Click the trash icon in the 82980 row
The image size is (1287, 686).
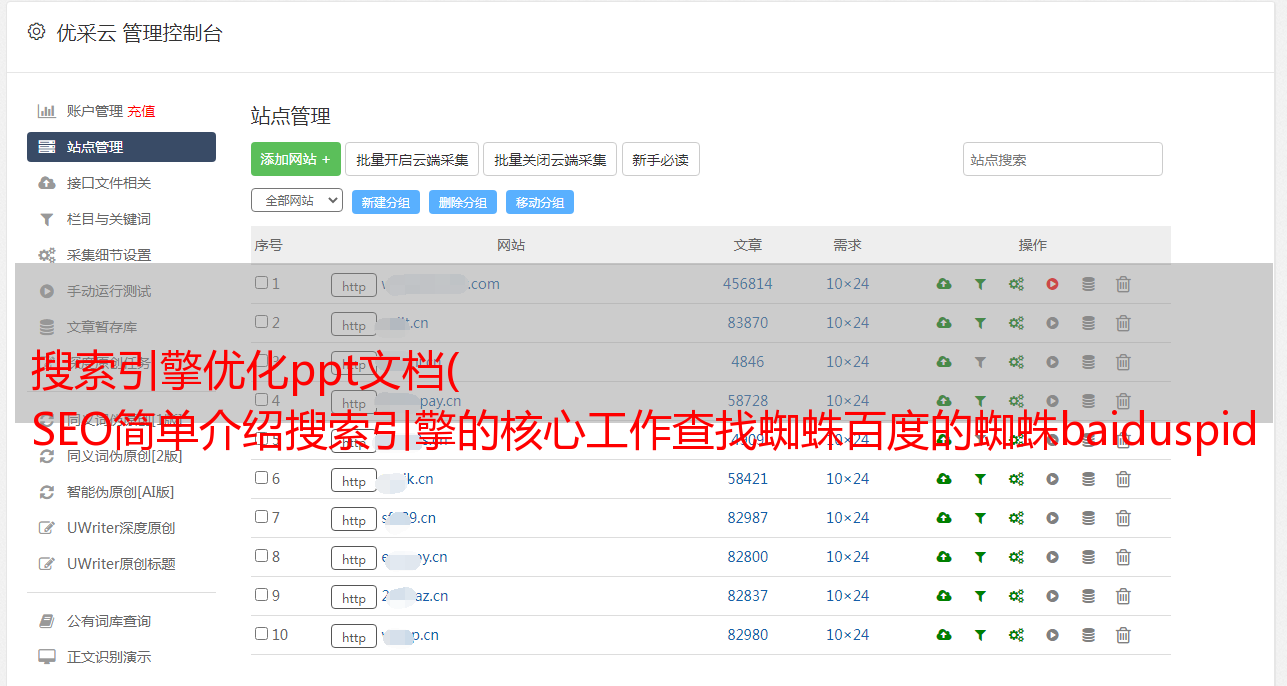coord(1123,635)
